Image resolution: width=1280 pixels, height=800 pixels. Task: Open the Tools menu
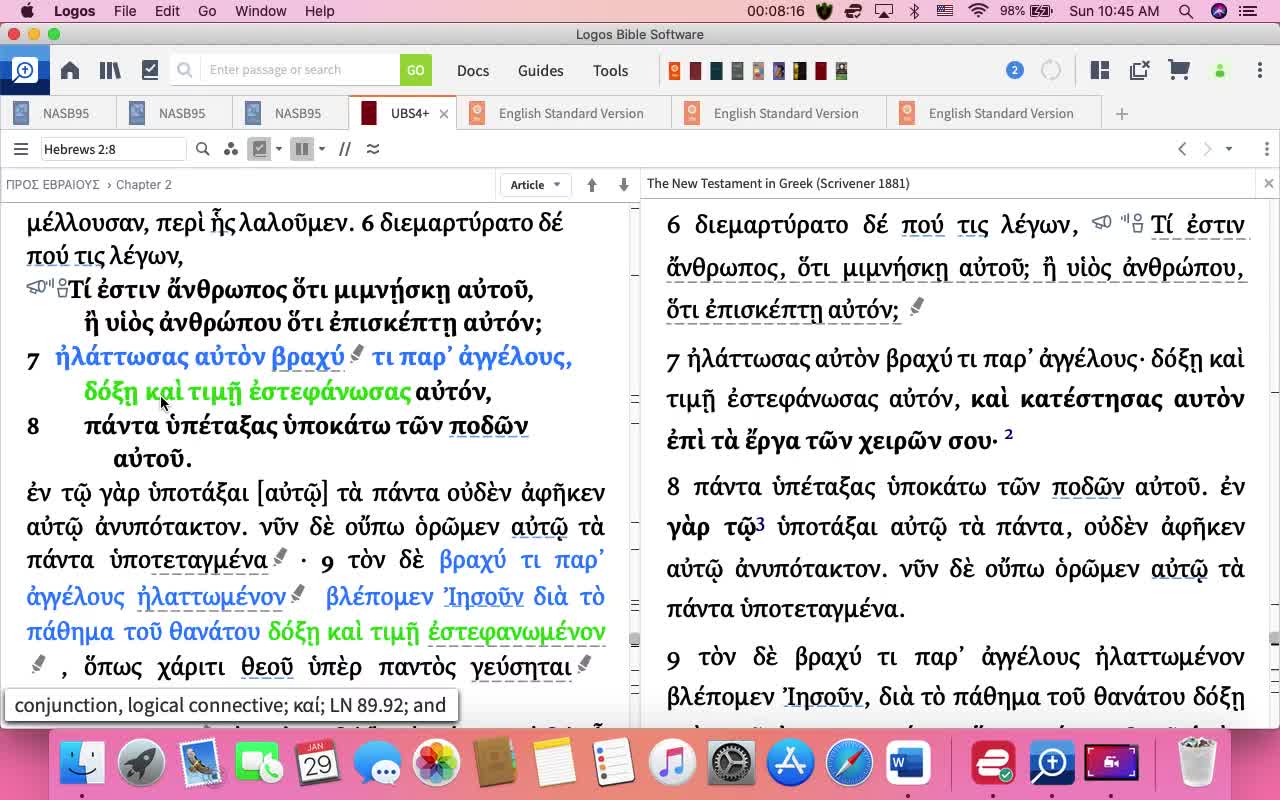click(610, 70)
